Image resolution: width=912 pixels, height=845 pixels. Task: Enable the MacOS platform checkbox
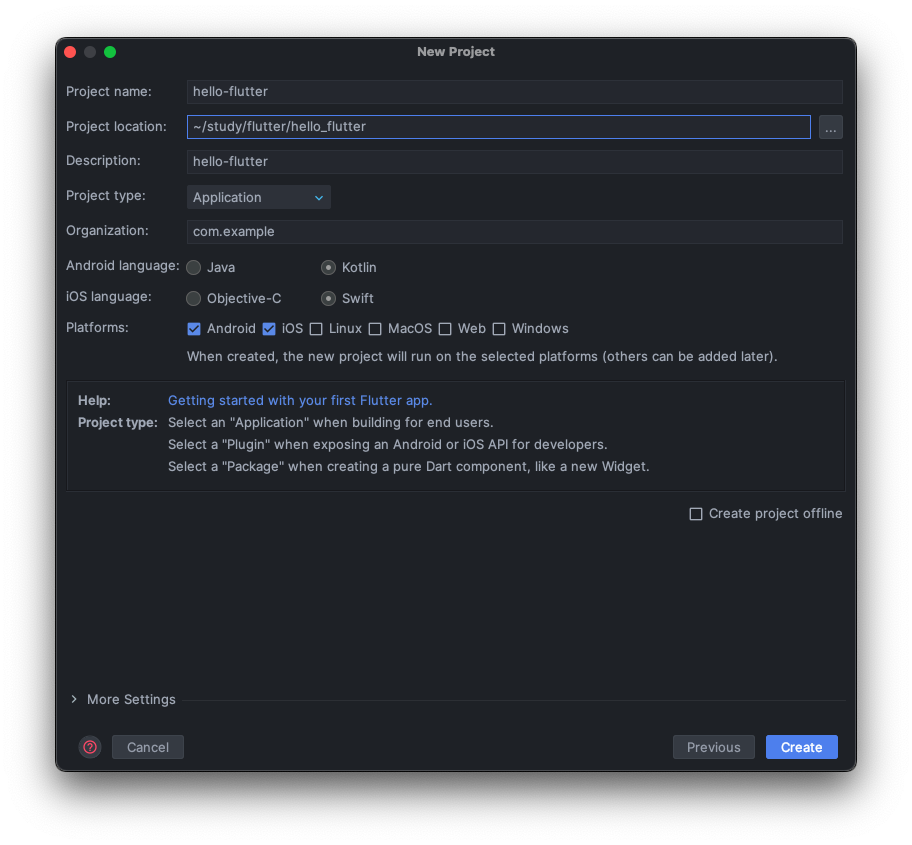375,329
